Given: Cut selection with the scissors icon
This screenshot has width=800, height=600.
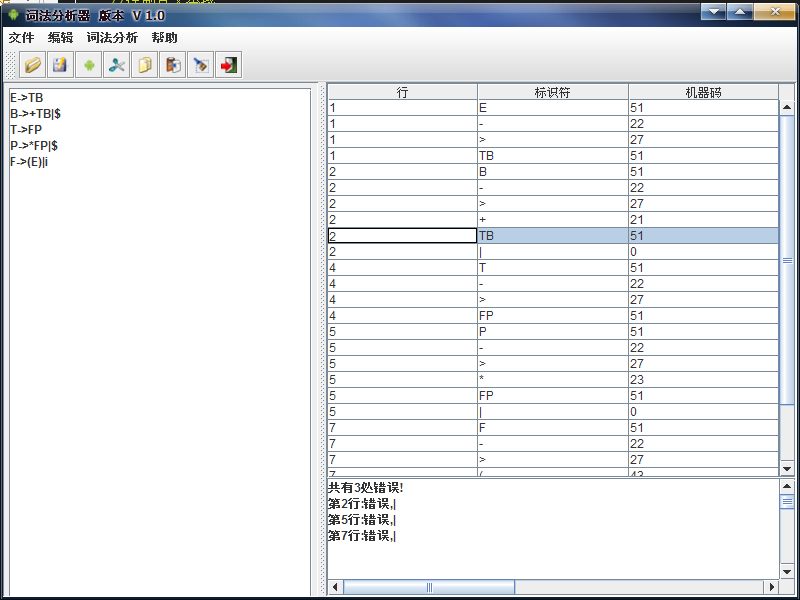Looking at the screenshot, I should click(x=116, y=65).
